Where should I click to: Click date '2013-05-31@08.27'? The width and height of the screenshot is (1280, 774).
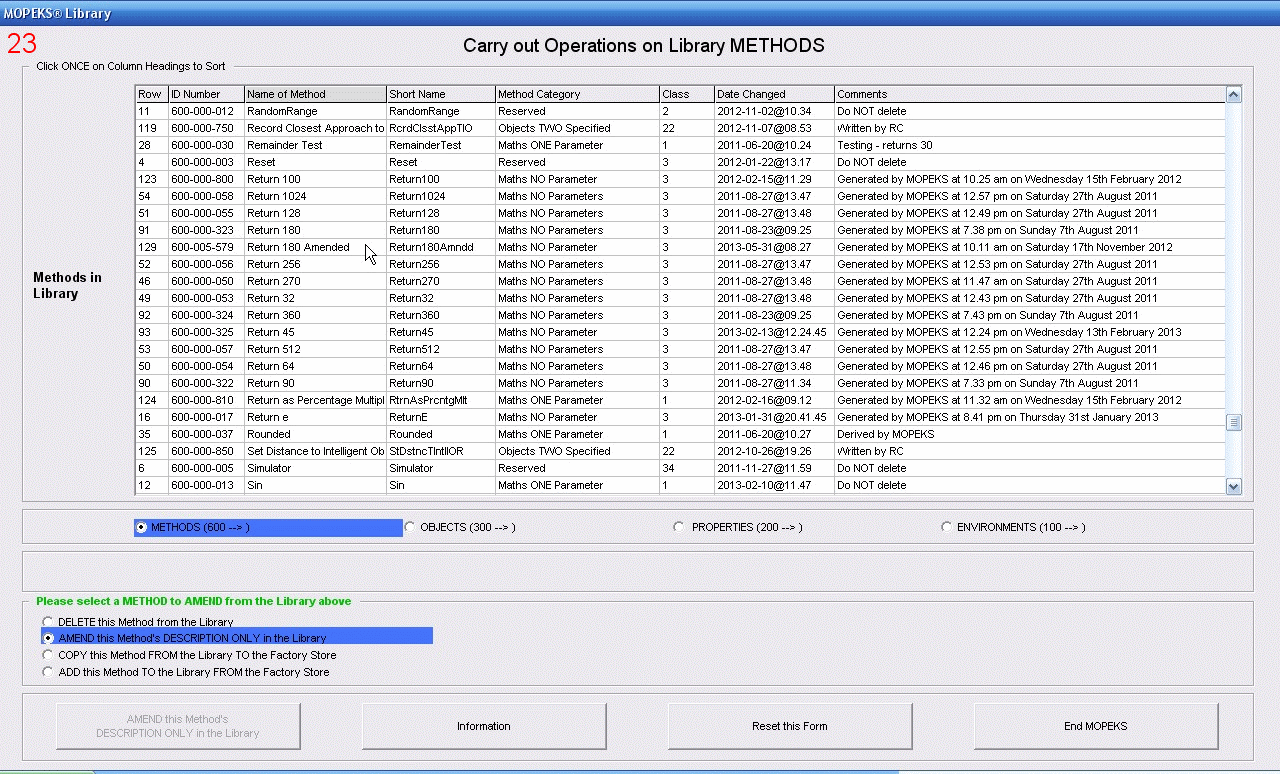pyautogui.click(x=764, y=247)
